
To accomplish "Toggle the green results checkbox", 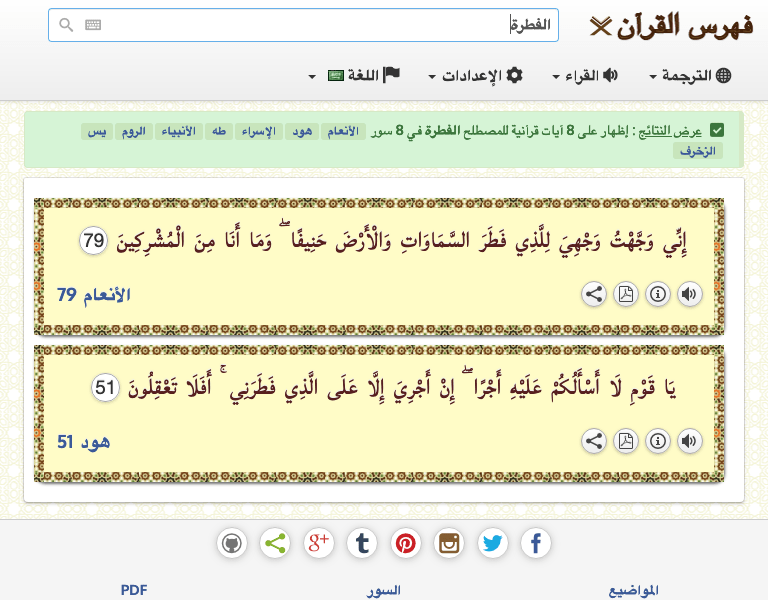I will pos(717,131).
